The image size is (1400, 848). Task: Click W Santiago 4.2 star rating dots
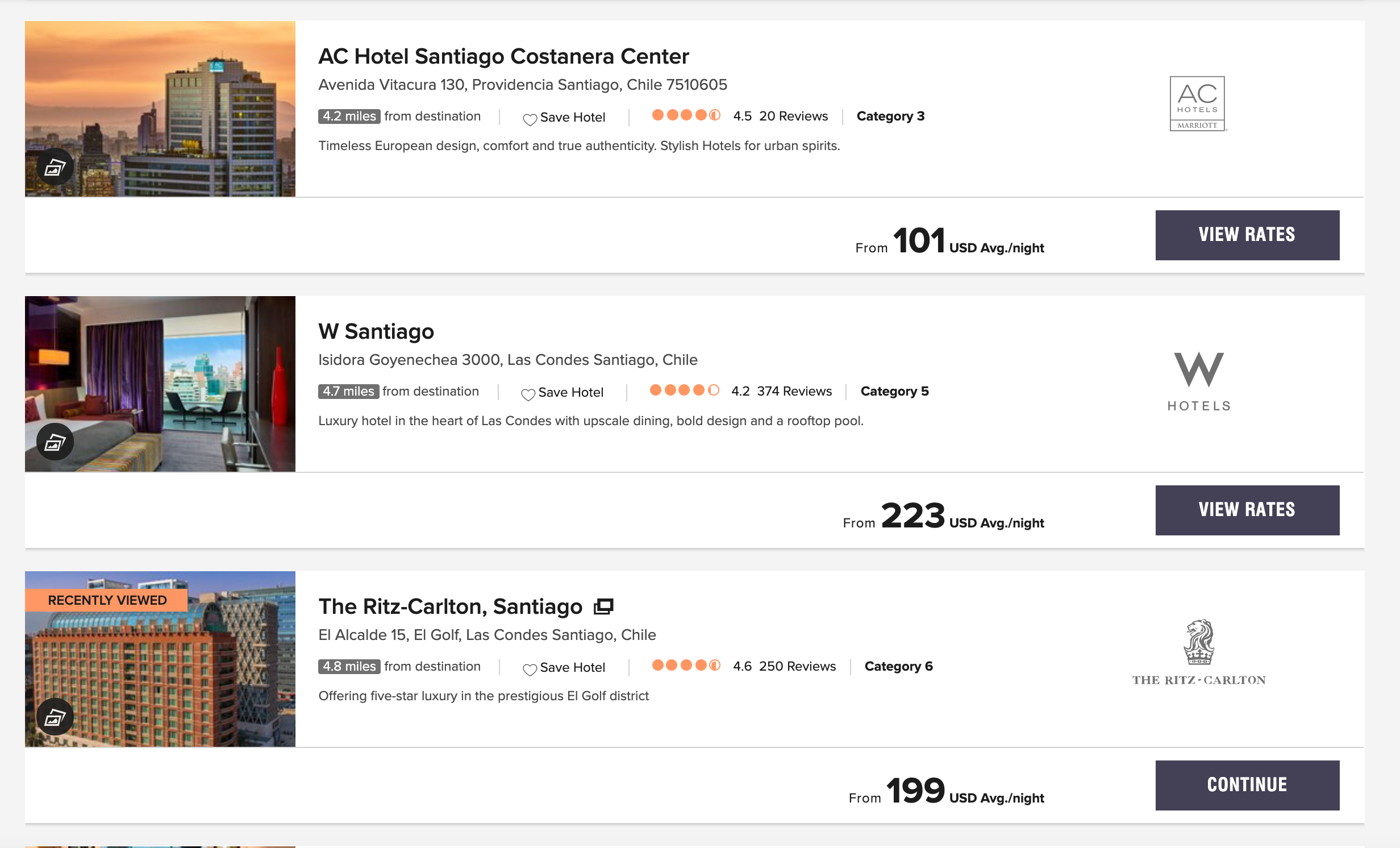click(x=685, y=390)
